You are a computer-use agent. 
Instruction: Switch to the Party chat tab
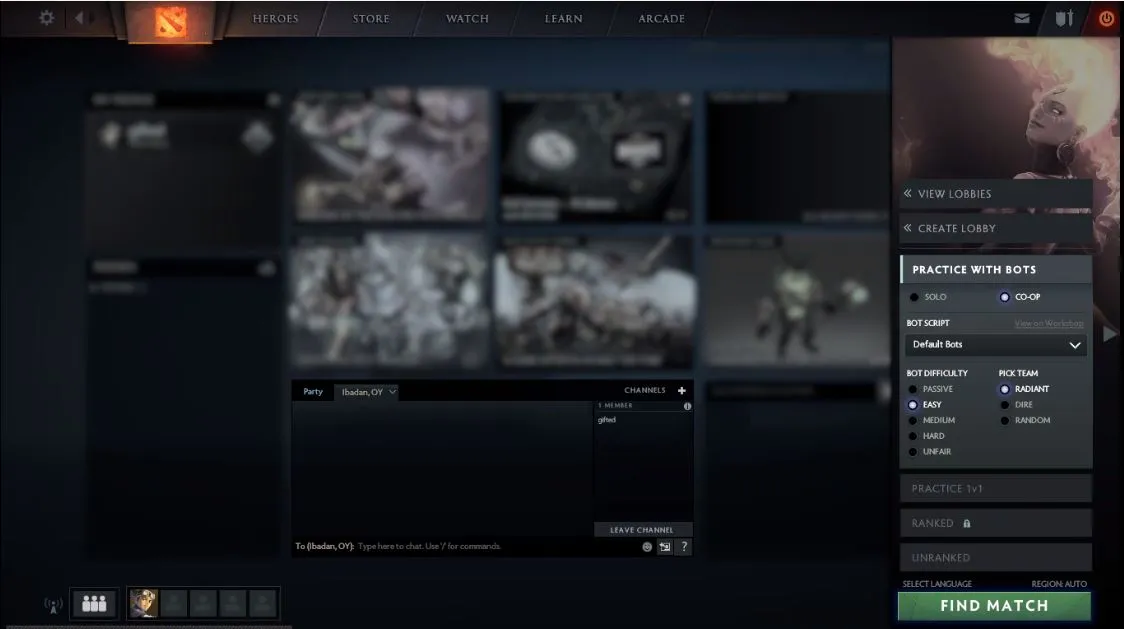(x=313, y=392)
